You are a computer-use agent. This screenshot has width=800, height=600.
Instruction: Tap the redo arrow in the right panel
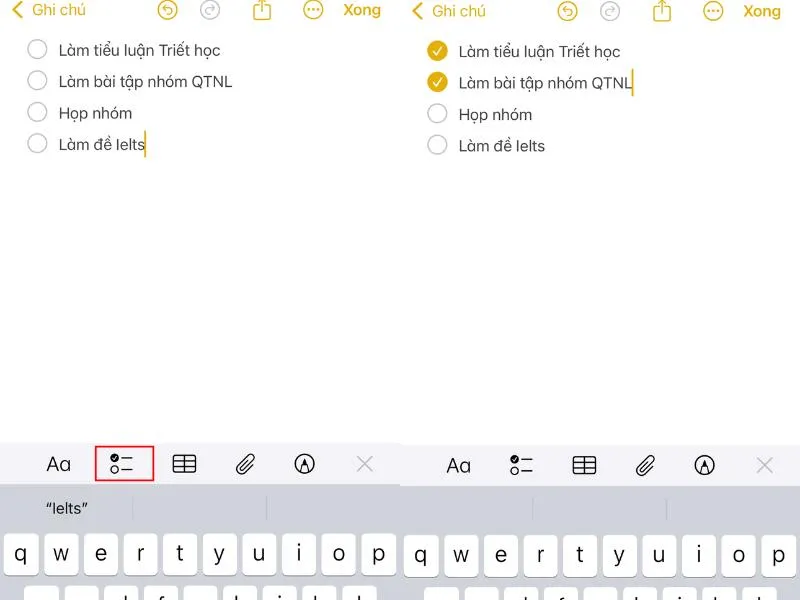pos(609,11)
